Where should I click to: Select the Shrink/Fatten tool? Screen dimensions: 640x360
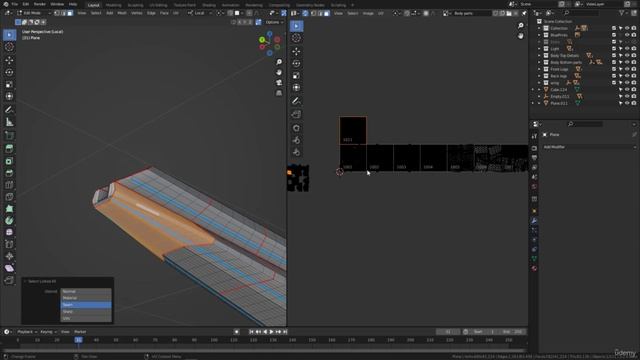[x=9, y=256]
